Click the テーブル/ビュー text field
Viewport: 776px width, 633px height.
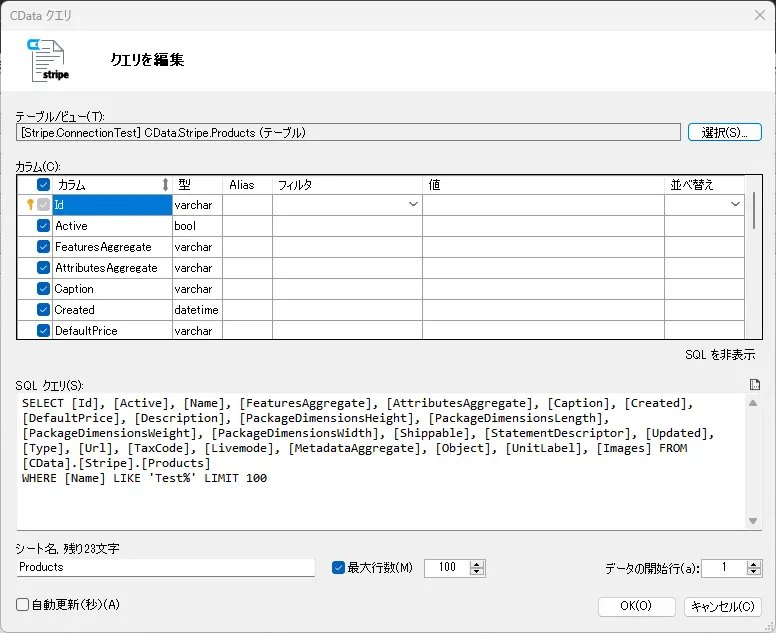click(348, 133)
